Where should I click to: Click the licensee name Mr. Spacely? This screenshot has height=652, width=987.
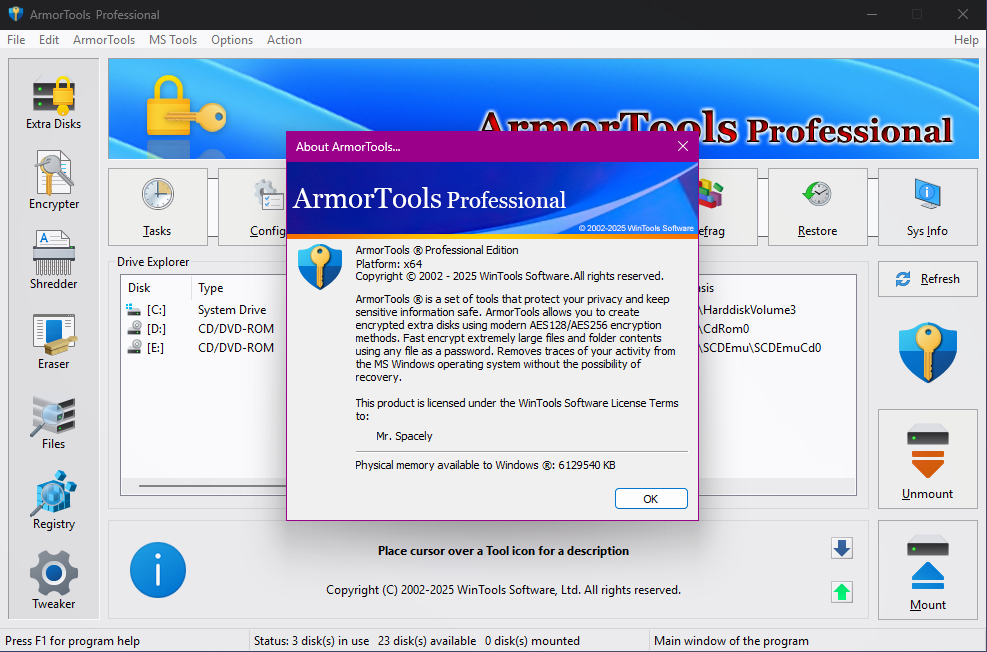404,436
